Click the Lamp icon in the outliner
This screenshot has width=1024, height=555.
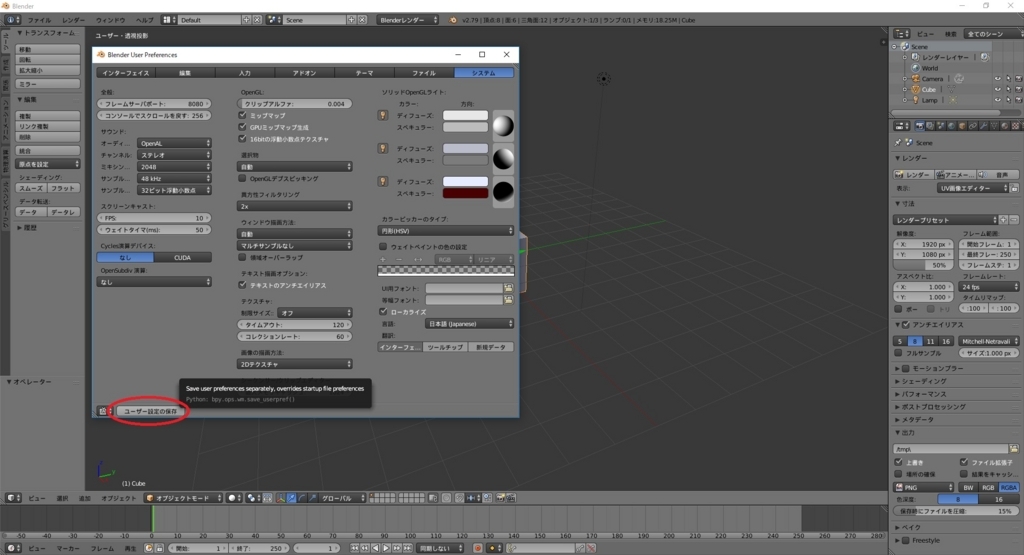pyautogui.click(x=916, y=100)
